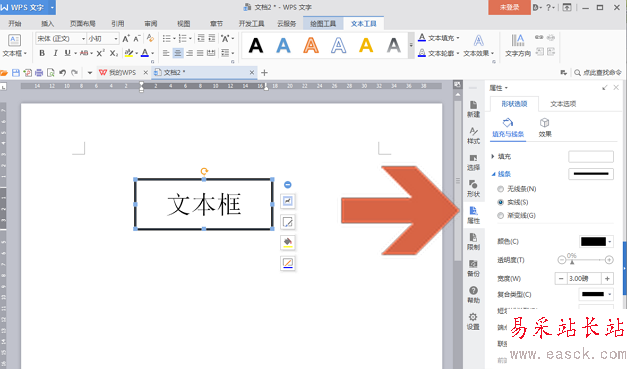Increase font size with A+ icon
This screenshot has height=369, width=627.
[126, 38]
